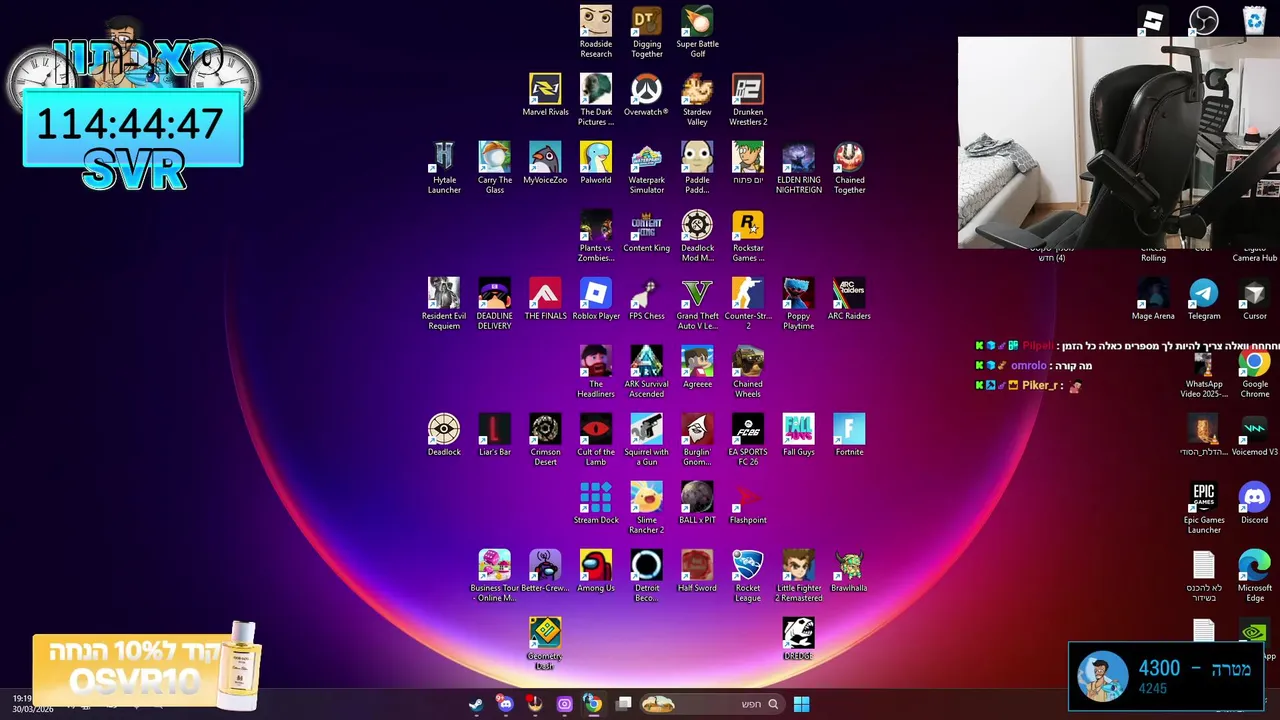Open the Mage Arena shortcut
This screenshot has height=720, width=1280.
click(x=1153, y=293)
